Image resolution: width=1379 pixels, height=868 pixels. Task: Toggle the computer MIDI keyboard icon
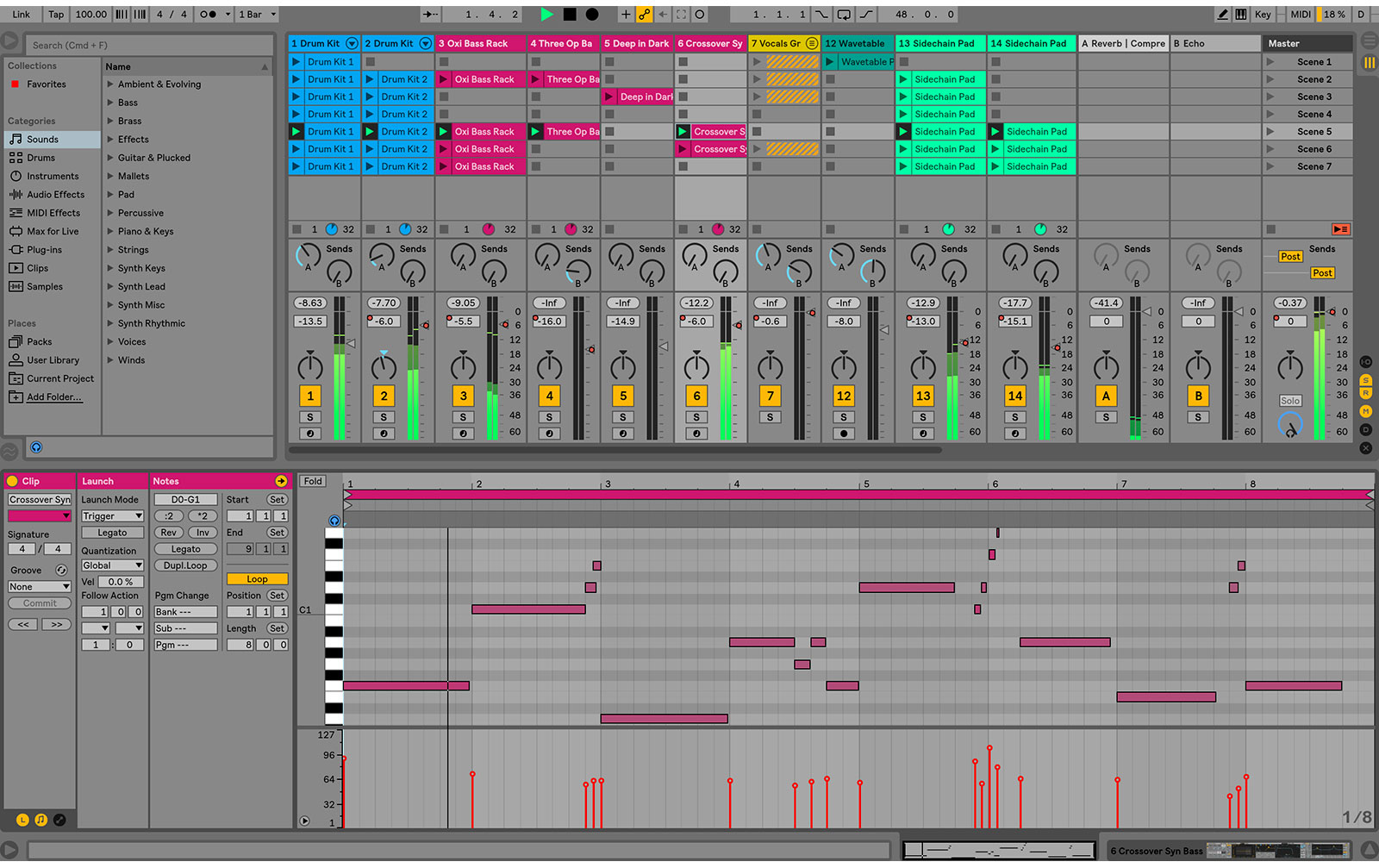coord(1240,14)
